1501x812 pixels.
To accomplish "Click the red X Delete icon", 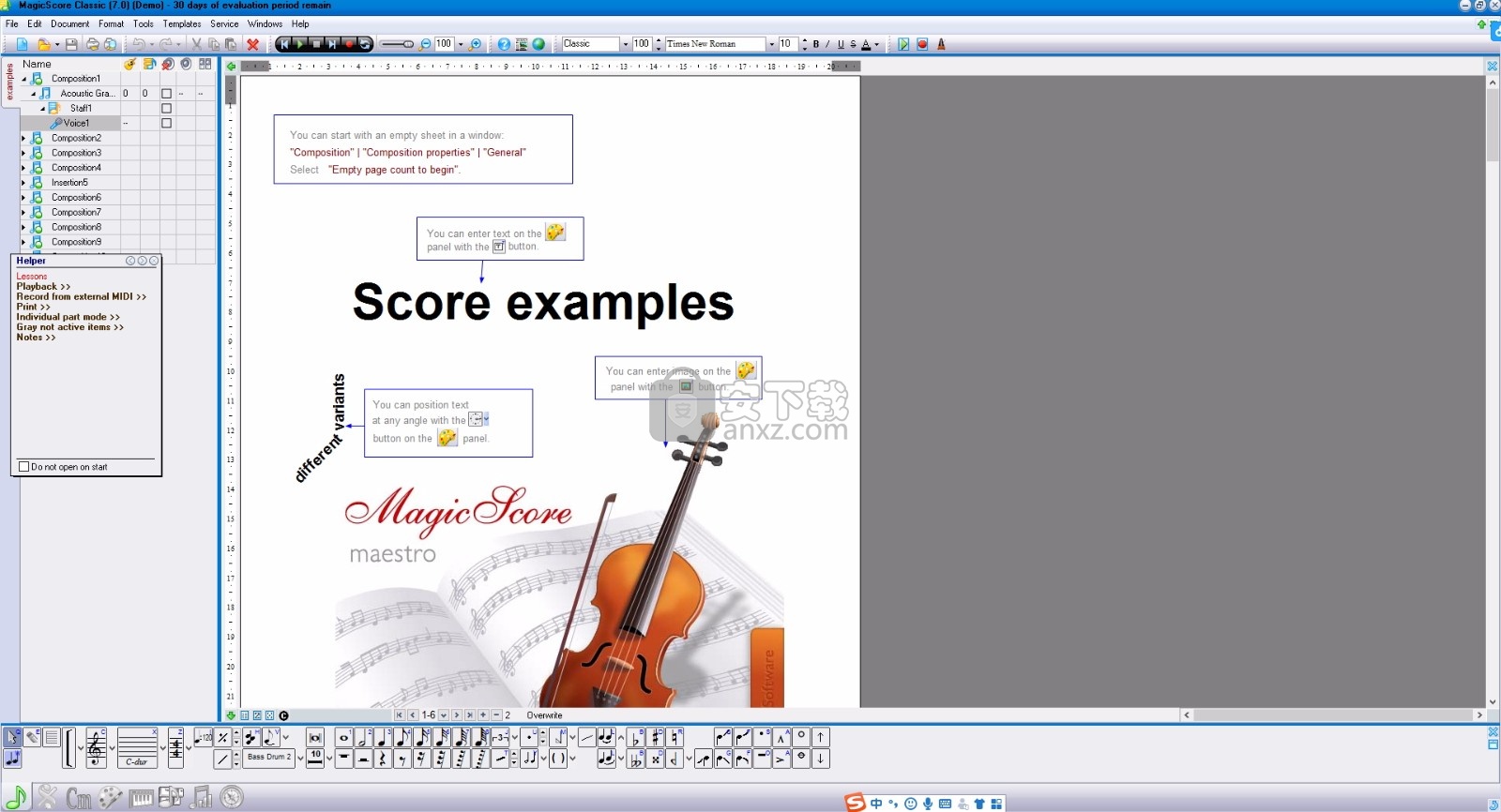I will coord(252,44).
